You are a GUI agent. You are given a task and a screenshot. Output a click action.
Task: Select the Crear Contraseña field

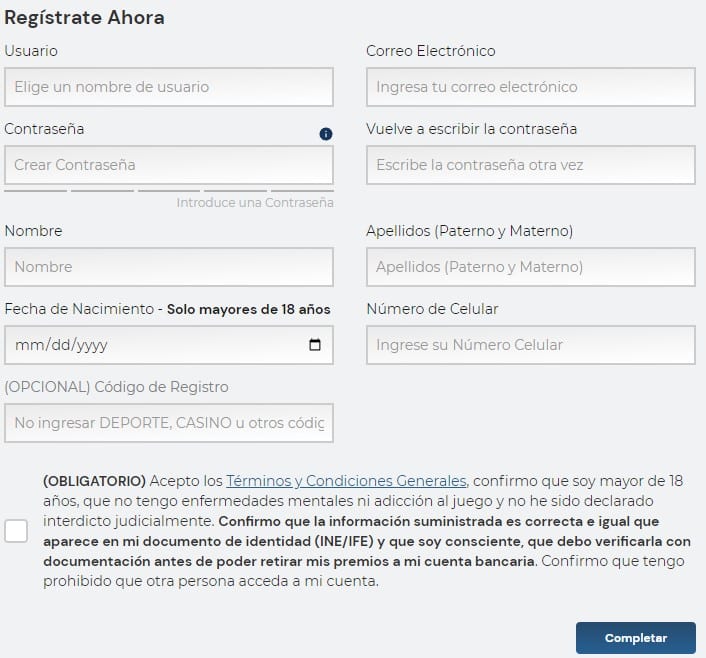pos(168,165)
